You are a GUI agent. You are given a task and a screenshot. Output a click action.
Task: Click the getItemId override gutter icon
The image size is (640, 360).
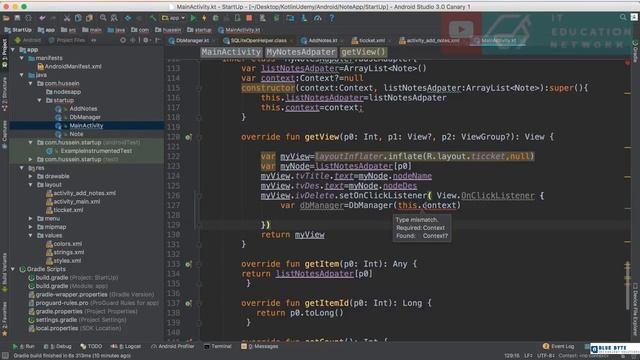pyautogui.click(x=188, y=303)
